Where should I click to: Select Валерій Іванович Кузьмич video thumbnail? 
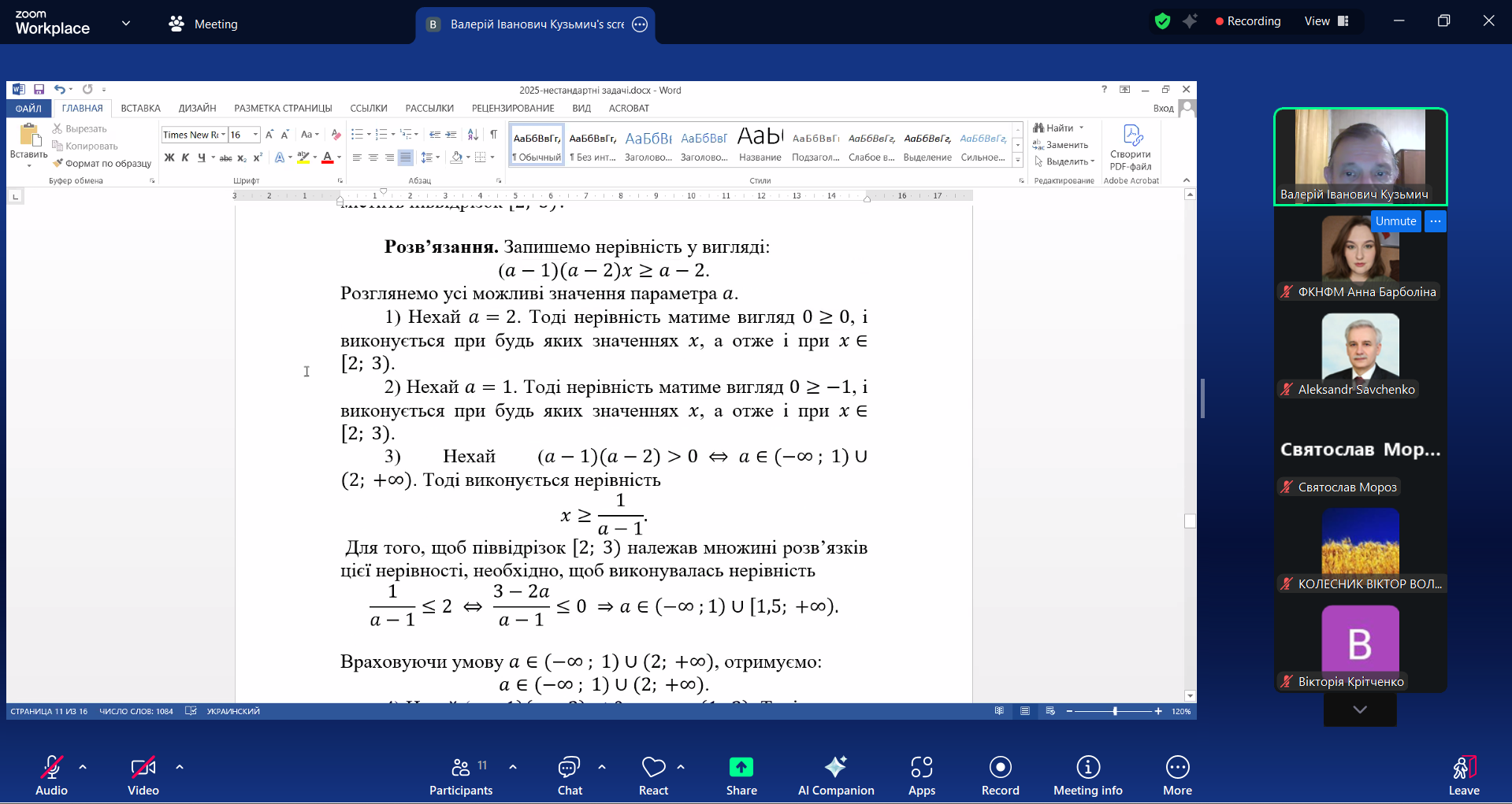pos(1360,156)
